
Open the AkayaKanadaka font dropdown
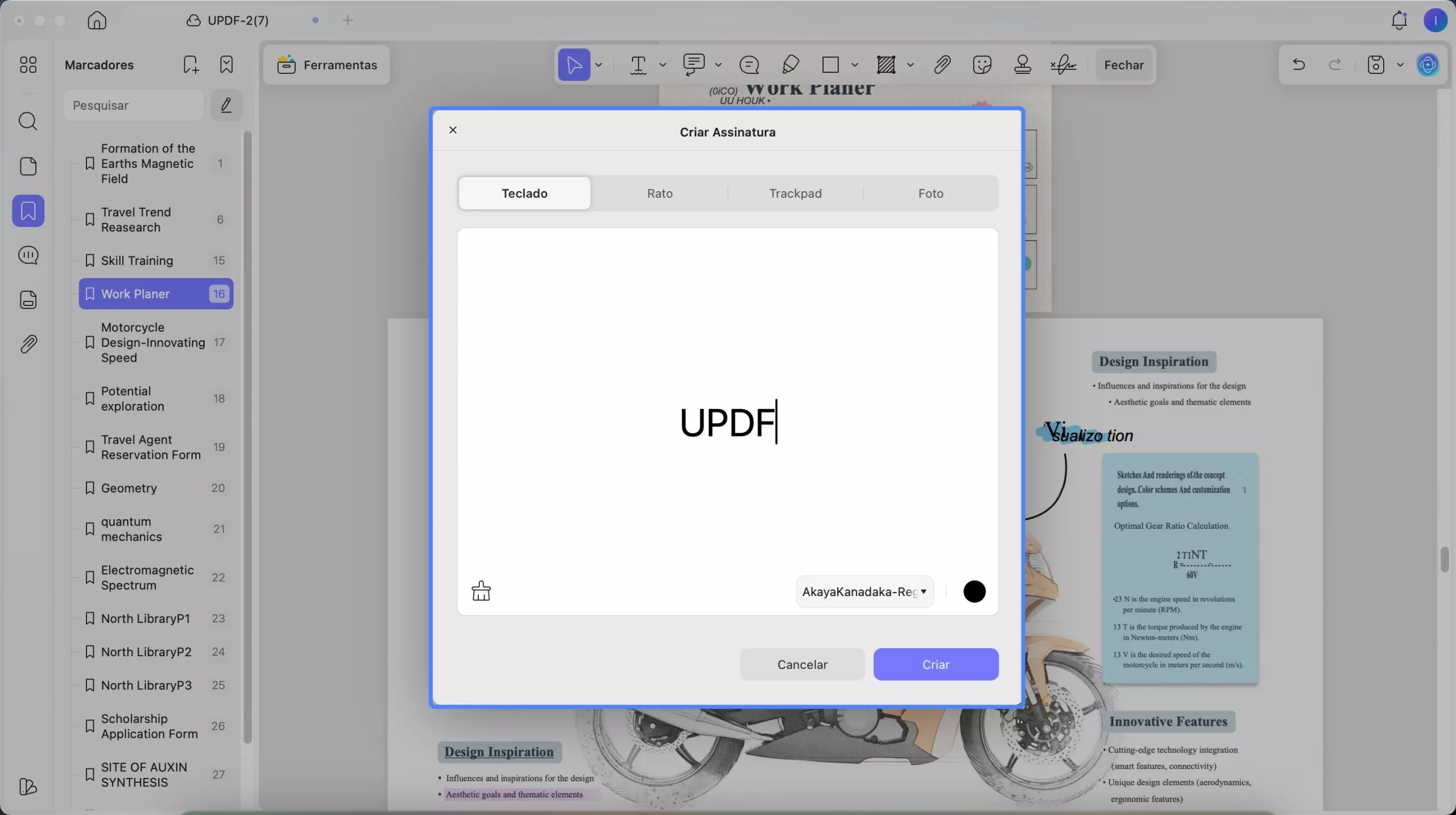[x=864, y=591]
